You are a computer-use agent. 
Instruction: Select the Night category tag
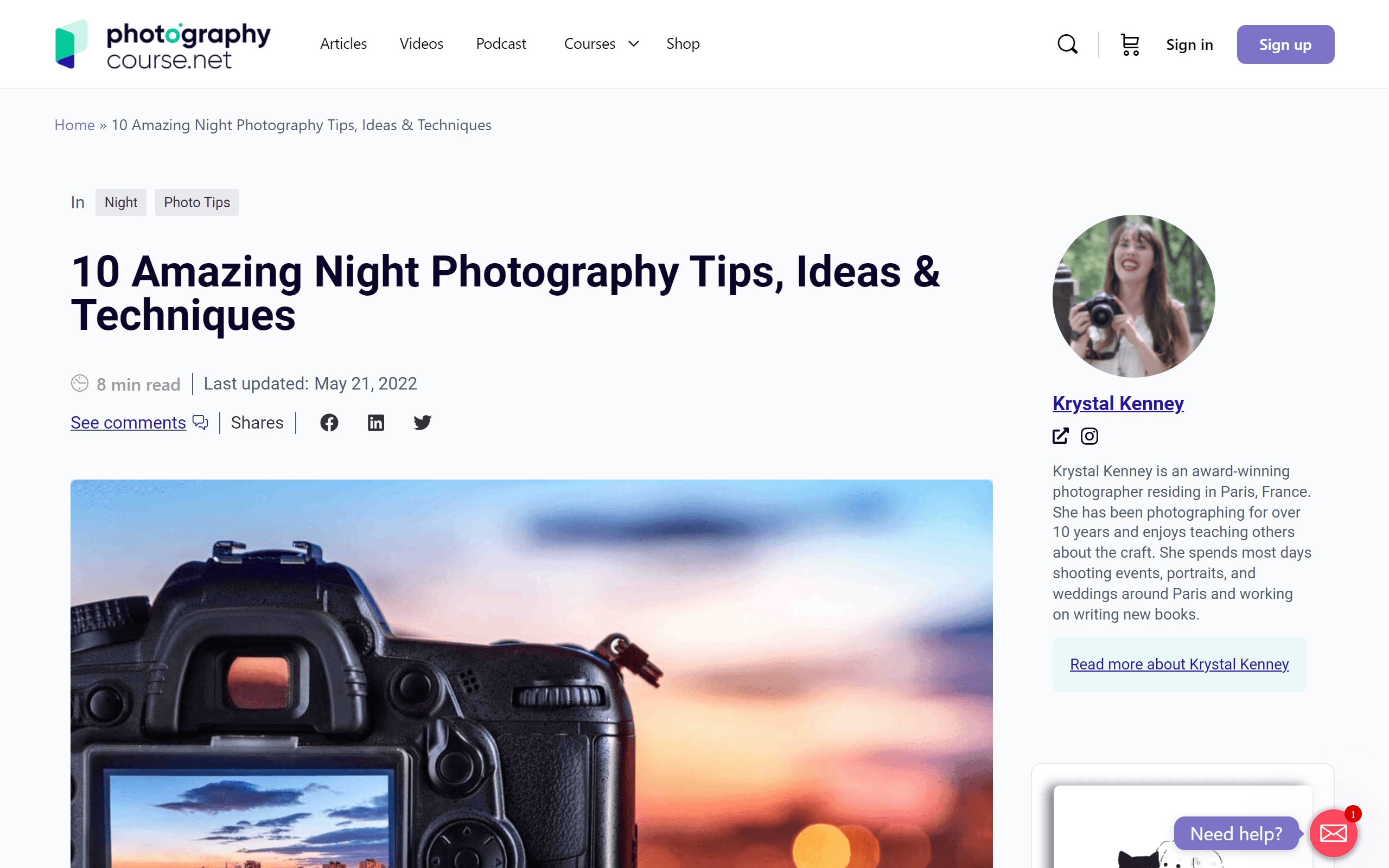120,202
